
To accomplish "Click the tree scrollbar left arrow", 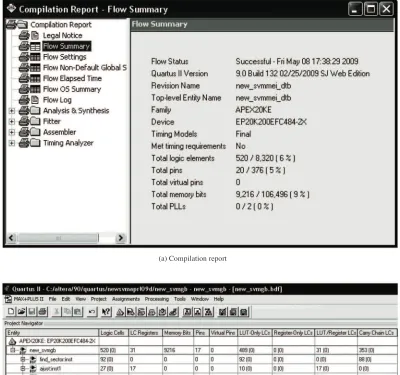I will click(11, 238).
